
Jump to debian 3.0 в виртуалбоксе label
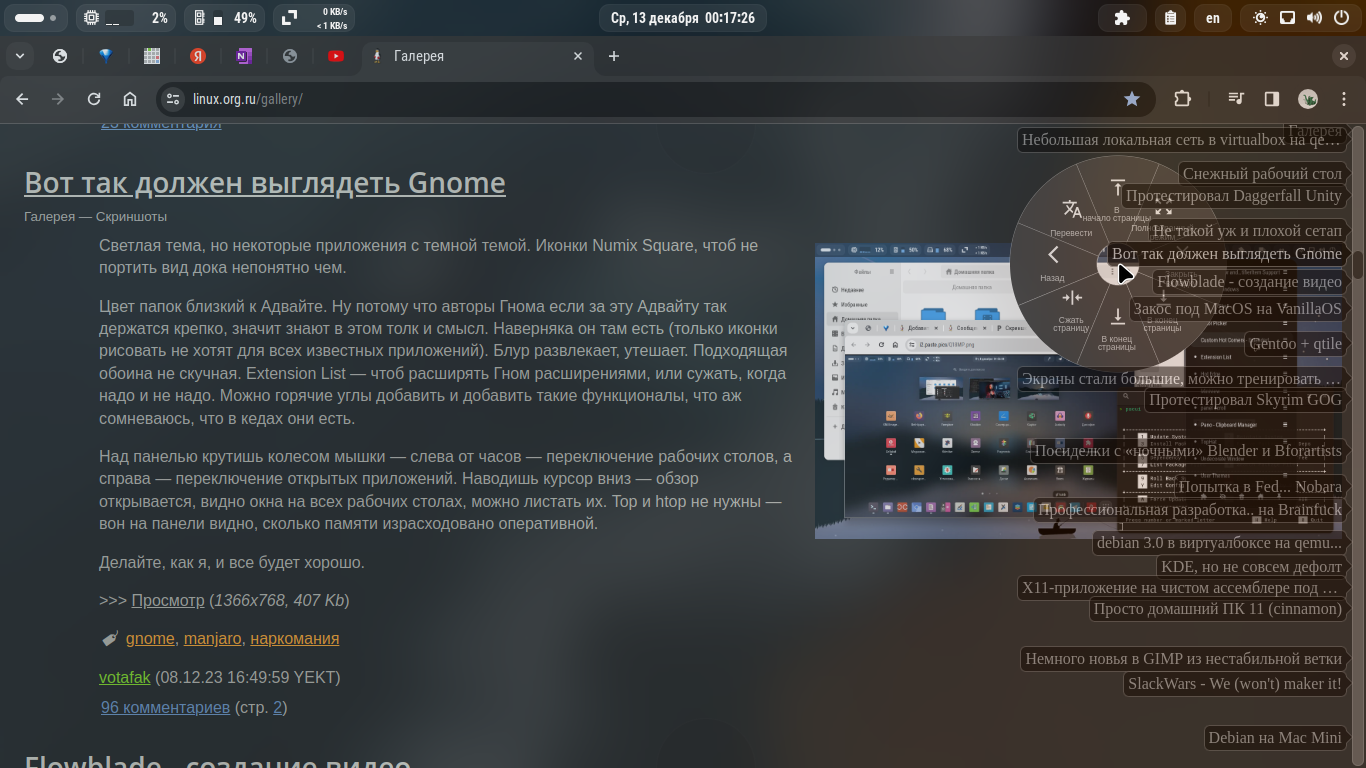coord(1219,543)
